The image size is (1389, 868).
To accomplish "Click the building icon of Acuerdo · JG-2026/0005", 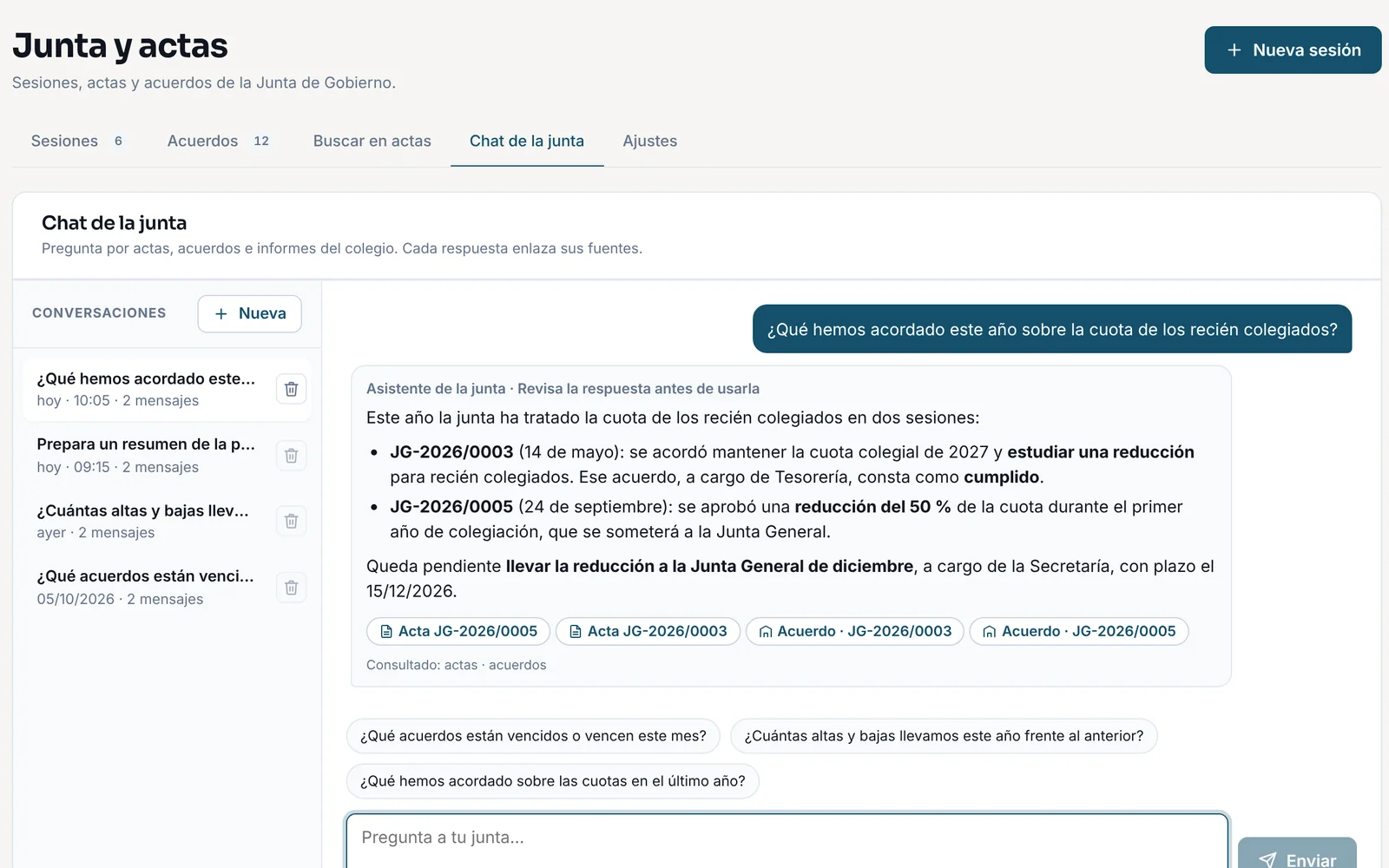I will click(990, 632).
